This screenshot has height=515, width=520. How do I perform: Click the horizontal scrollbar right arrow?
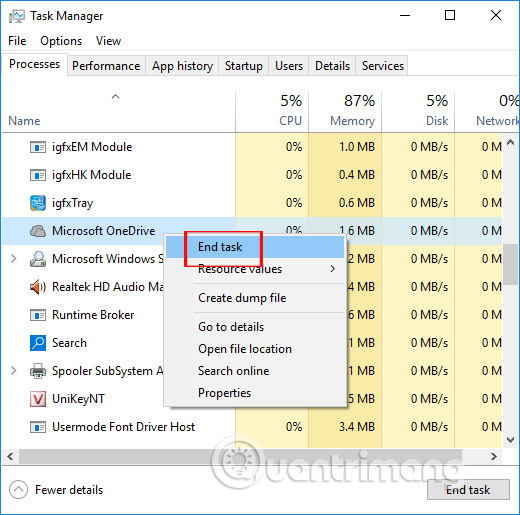pyautogui.click(x=494, y=456)
